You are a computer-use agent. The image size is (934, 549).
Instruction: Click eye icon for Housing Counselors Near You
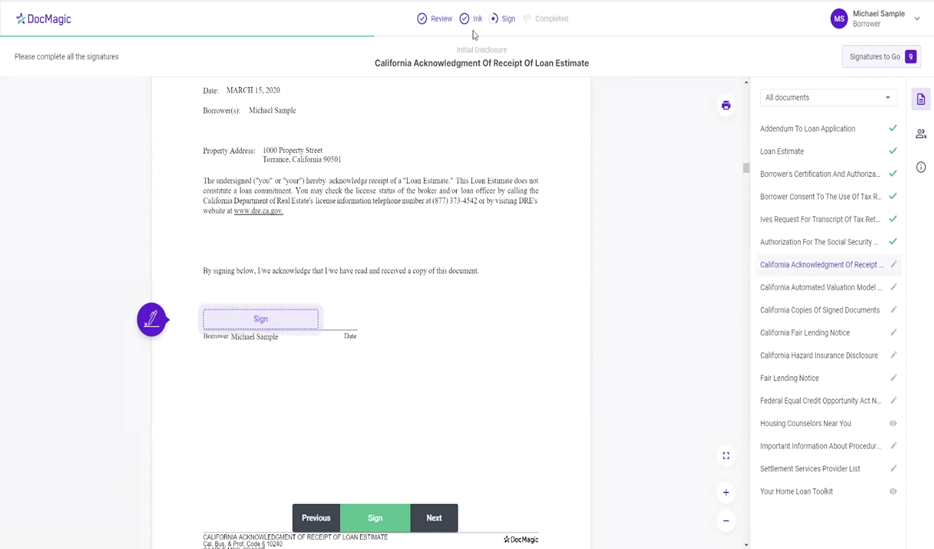[x=893, y=423]
